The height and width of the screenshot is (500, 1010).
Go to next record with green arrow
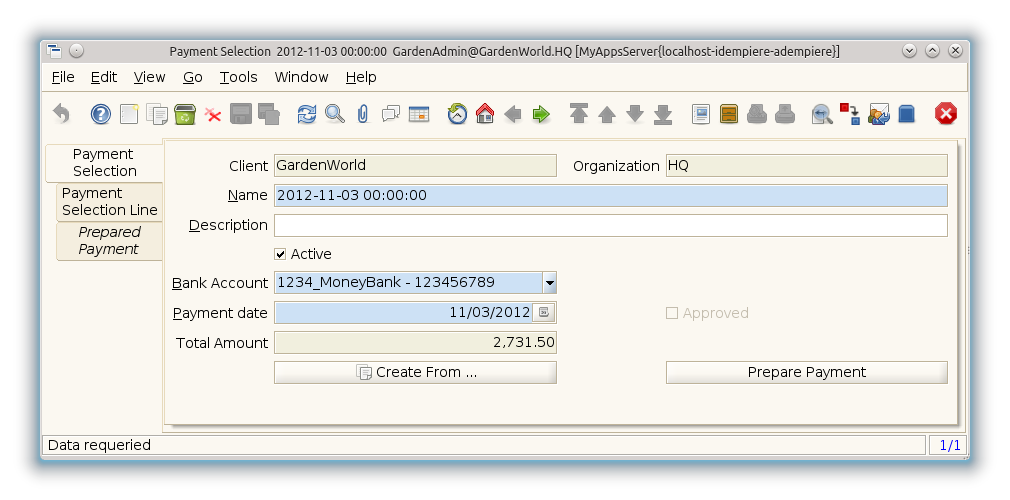click(x=541, y=114)
